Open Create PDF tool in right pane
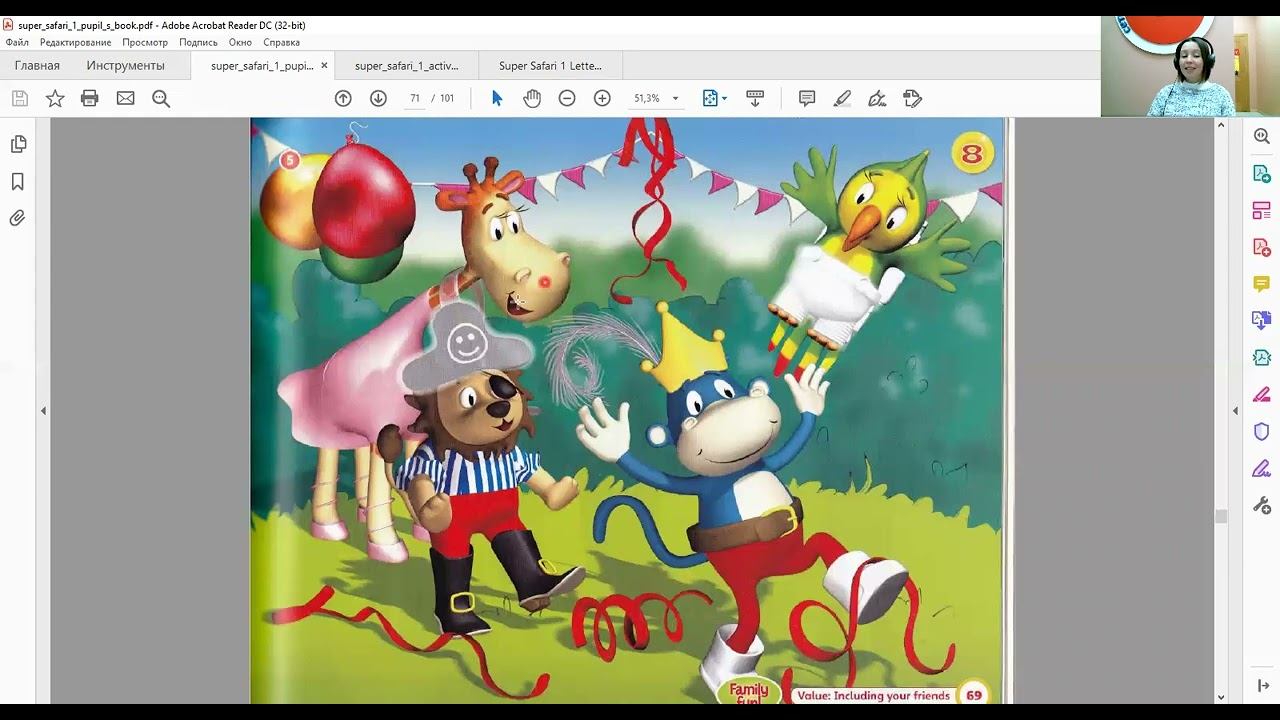The height and width of the screenshot is (720, 1280). (1262, 247)
